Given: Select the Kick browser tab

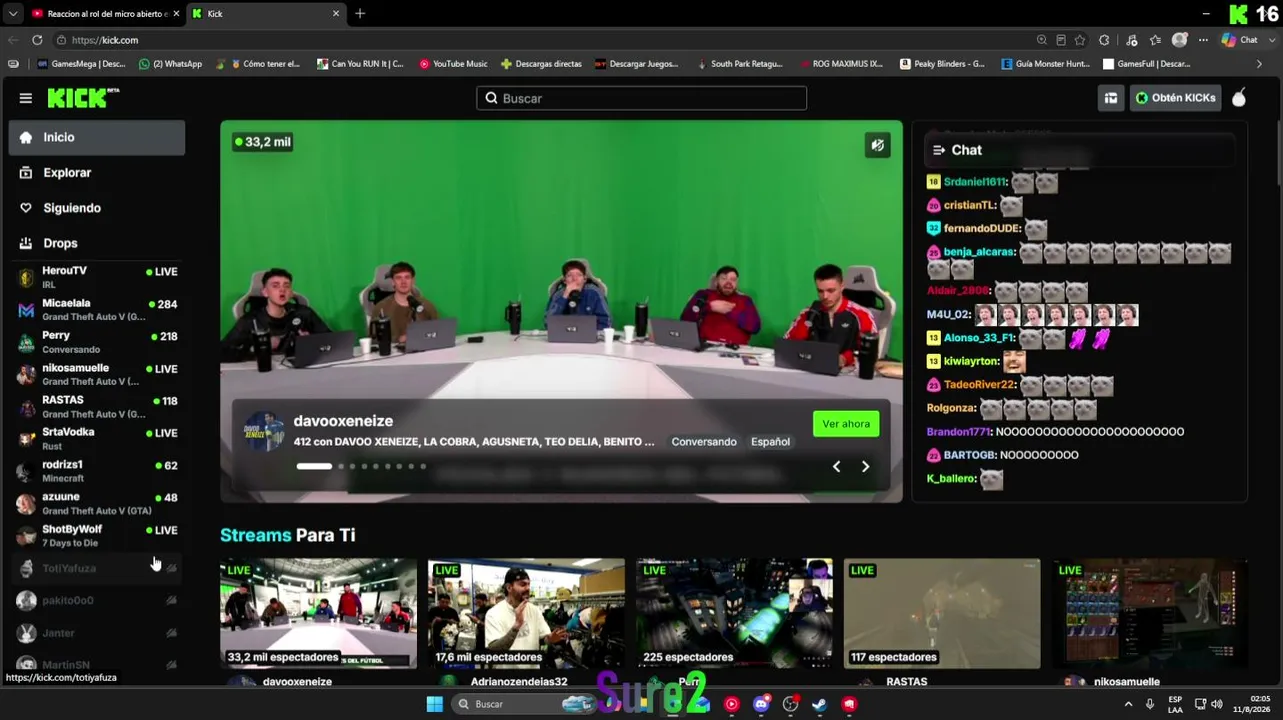Looking at the screenshot, I should [x=266, y=14].
